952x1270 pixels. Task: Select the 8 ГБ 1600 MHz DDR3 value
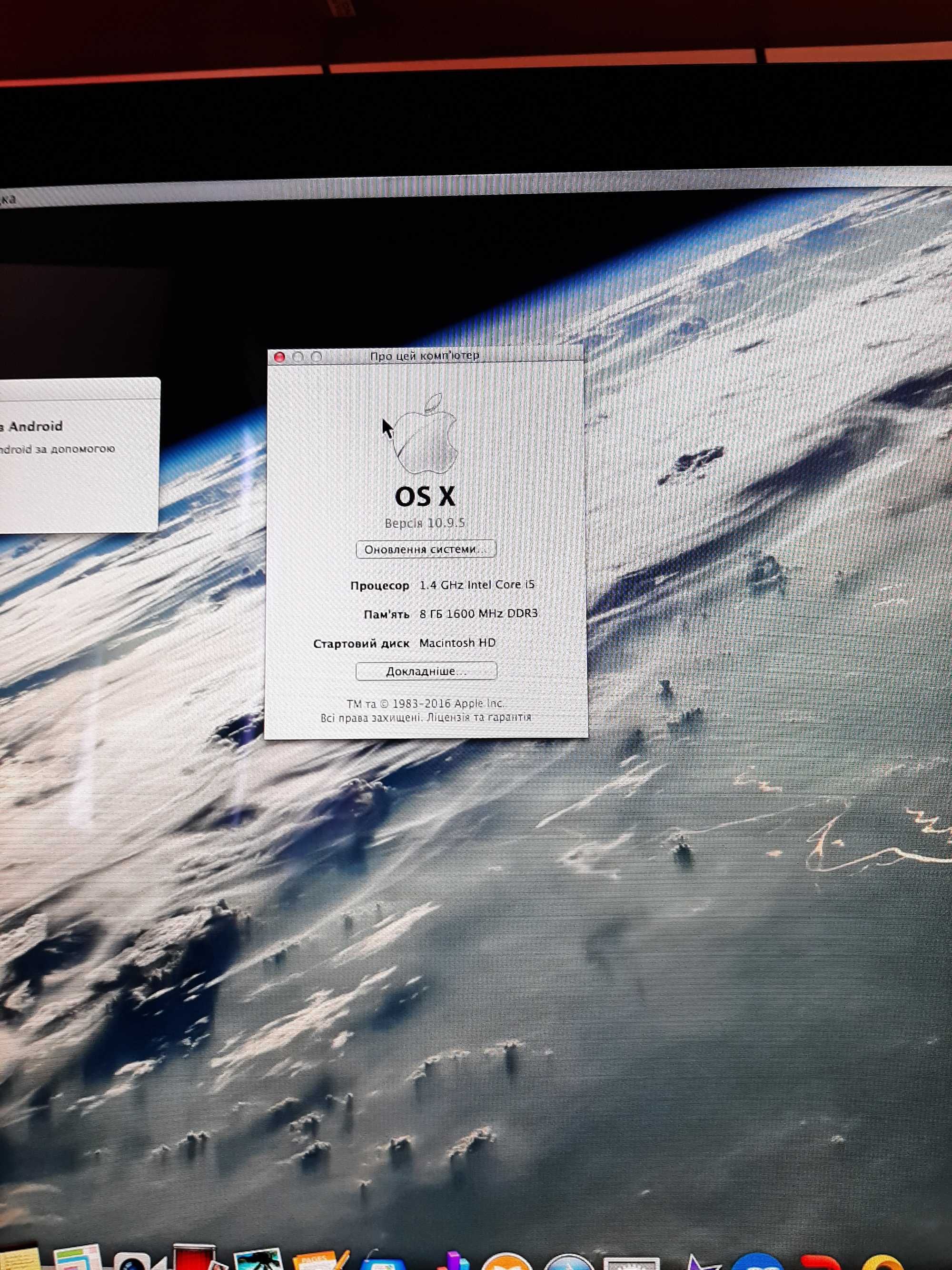[478, 614]
